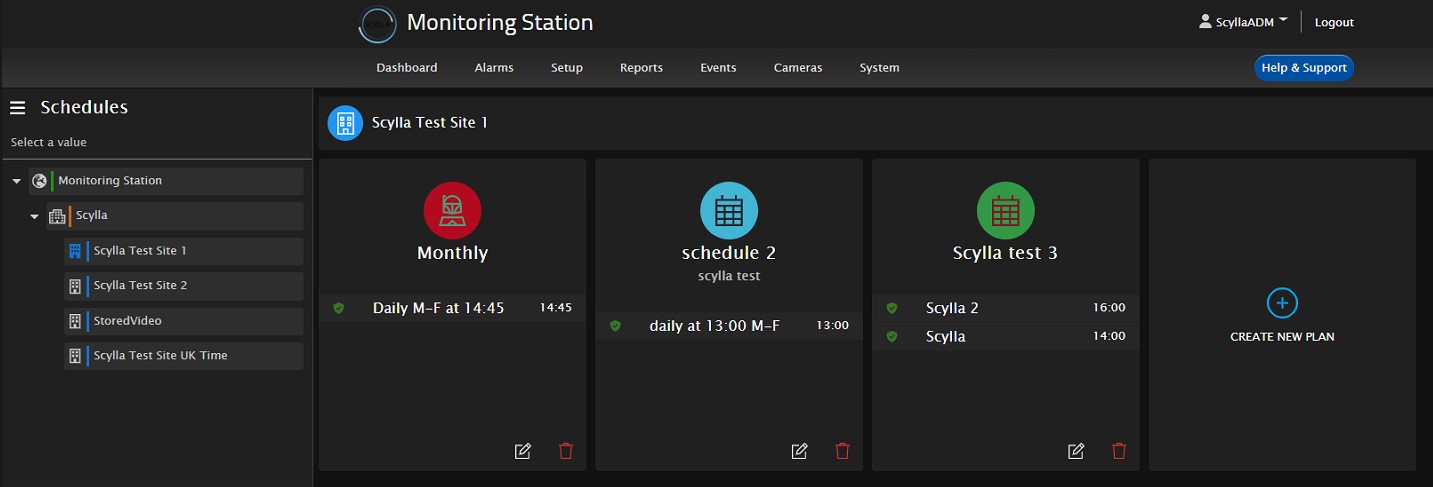Delete the schedule 2 plan

pos(842,451)
